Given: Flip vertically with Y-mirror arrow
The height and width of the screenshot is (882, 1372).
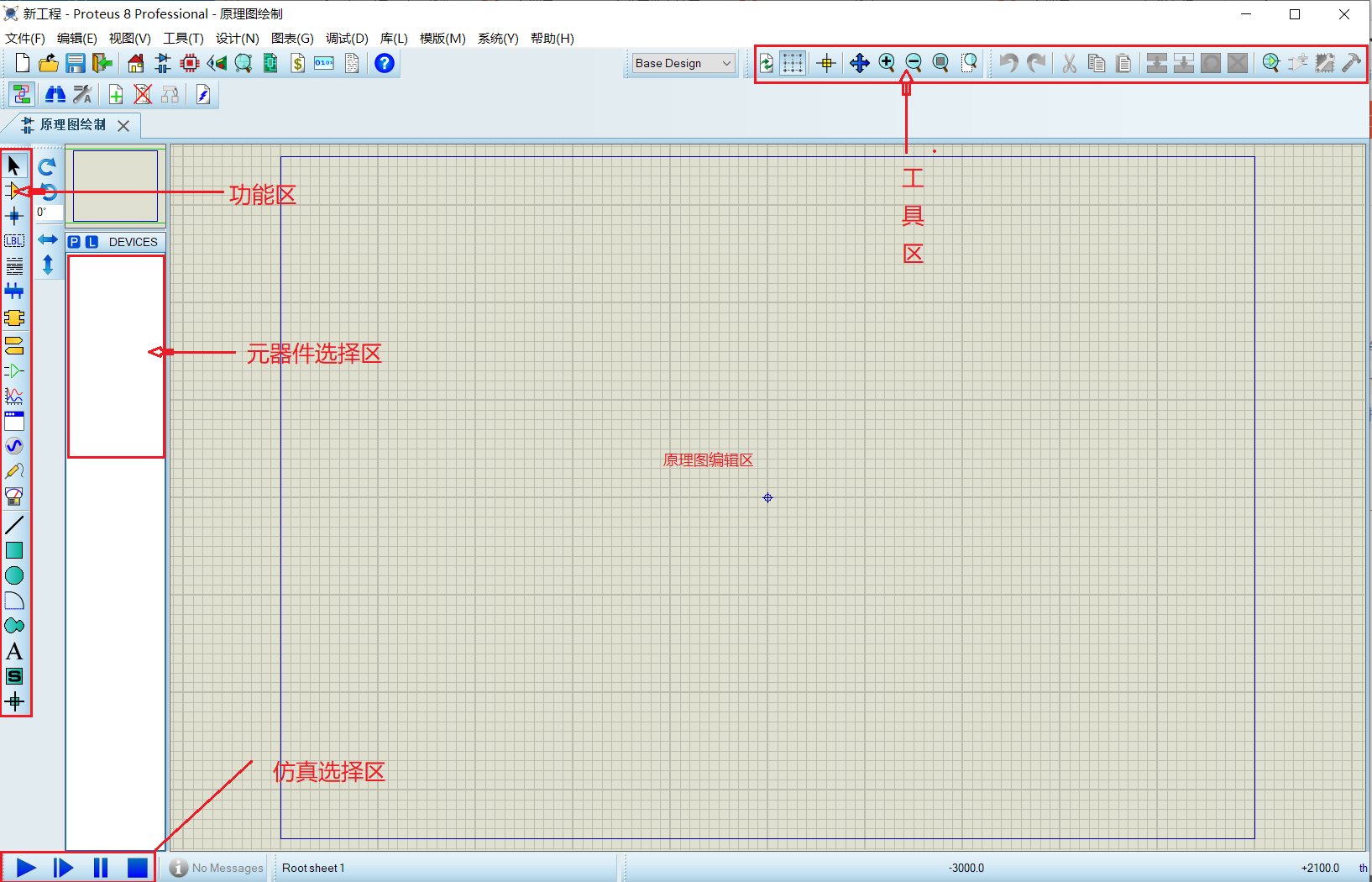Looking at the screenshot, I should pos(48,265).
